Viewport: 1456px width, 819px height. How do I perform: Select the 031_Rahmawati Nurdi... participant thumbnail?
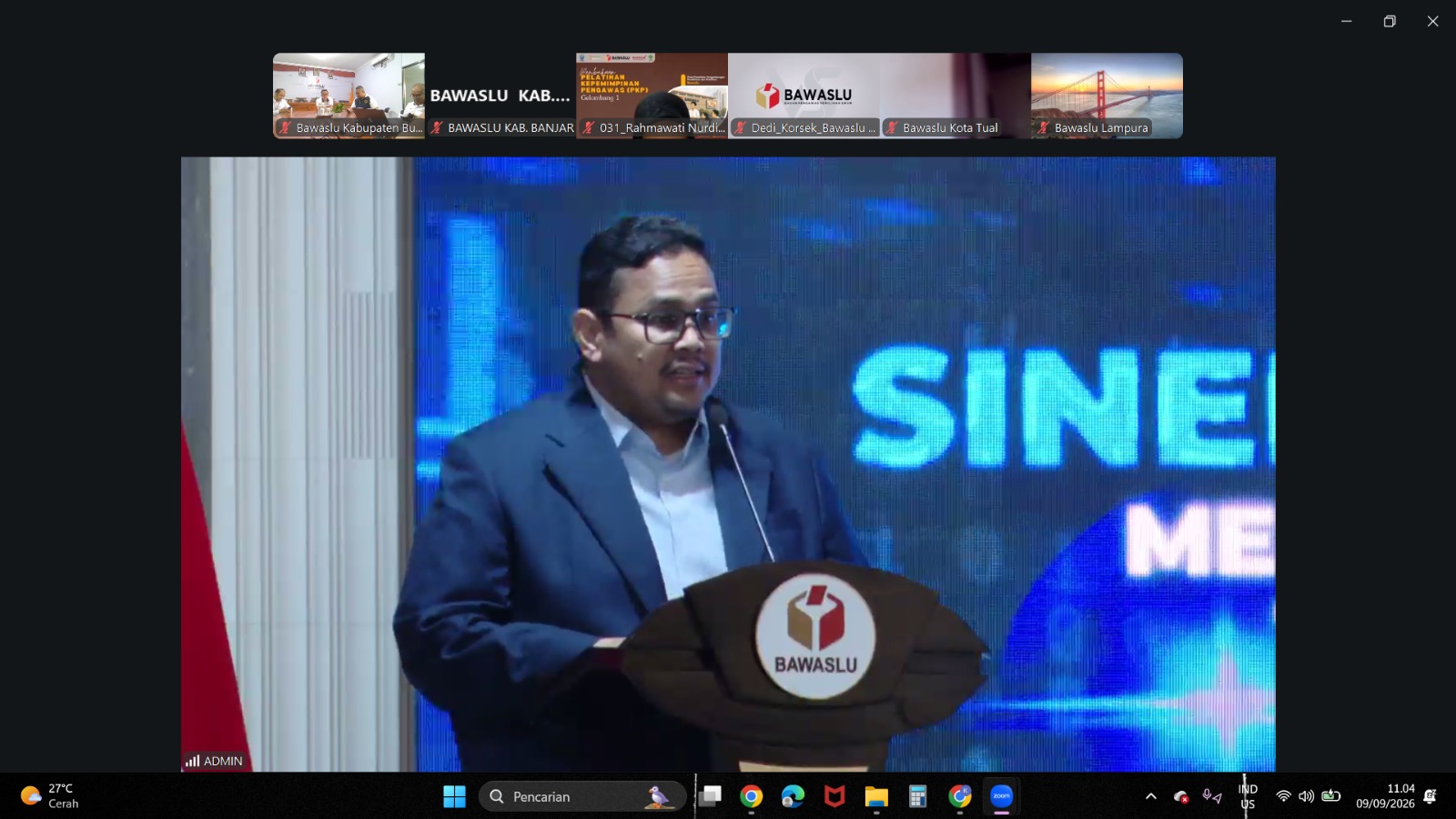click(x=652, y=96)
